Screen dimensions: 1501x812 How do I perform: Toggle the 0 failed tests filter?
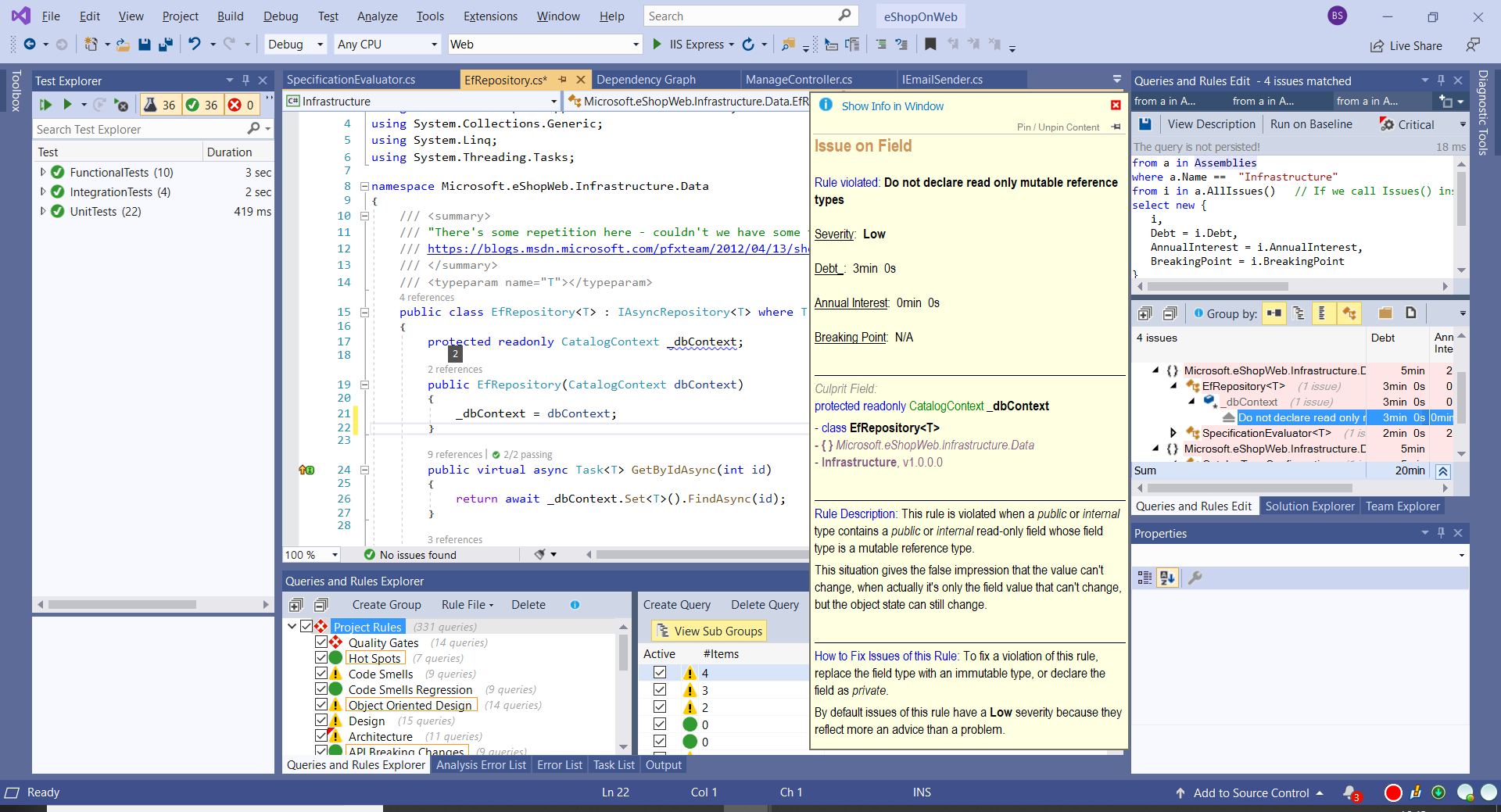(x=242, y=105)
